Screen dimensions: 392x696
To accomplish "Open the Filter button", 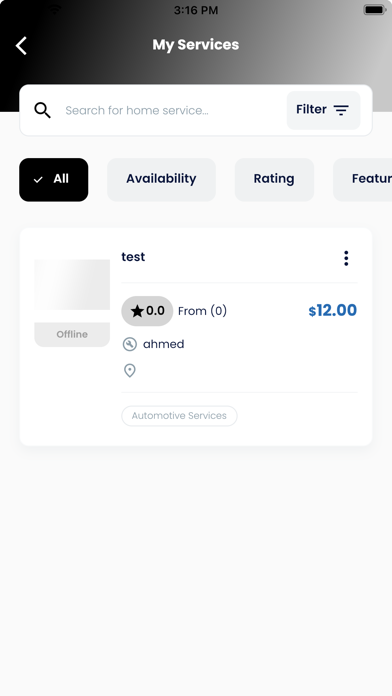I will pos(323,110).
